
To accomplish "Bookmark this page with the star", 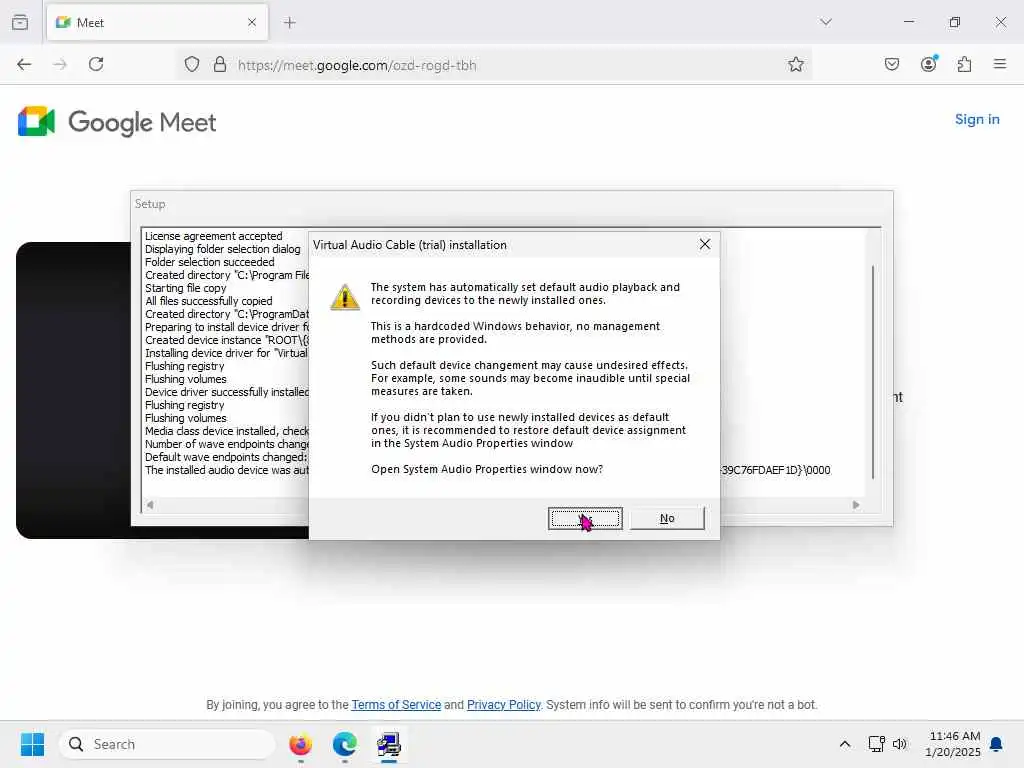I will 795,64.
